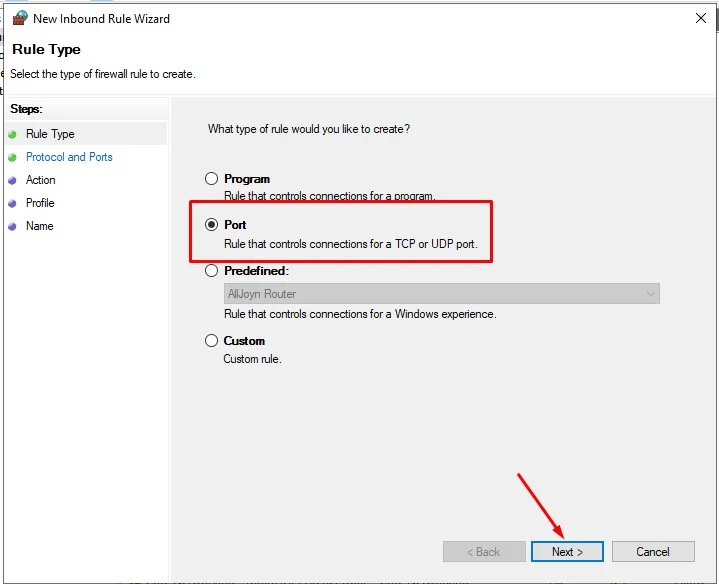Screen dimensions: 719x584
Task: Click 'Rule that controls connections for a program.' description
Action: tap(329, 196)
